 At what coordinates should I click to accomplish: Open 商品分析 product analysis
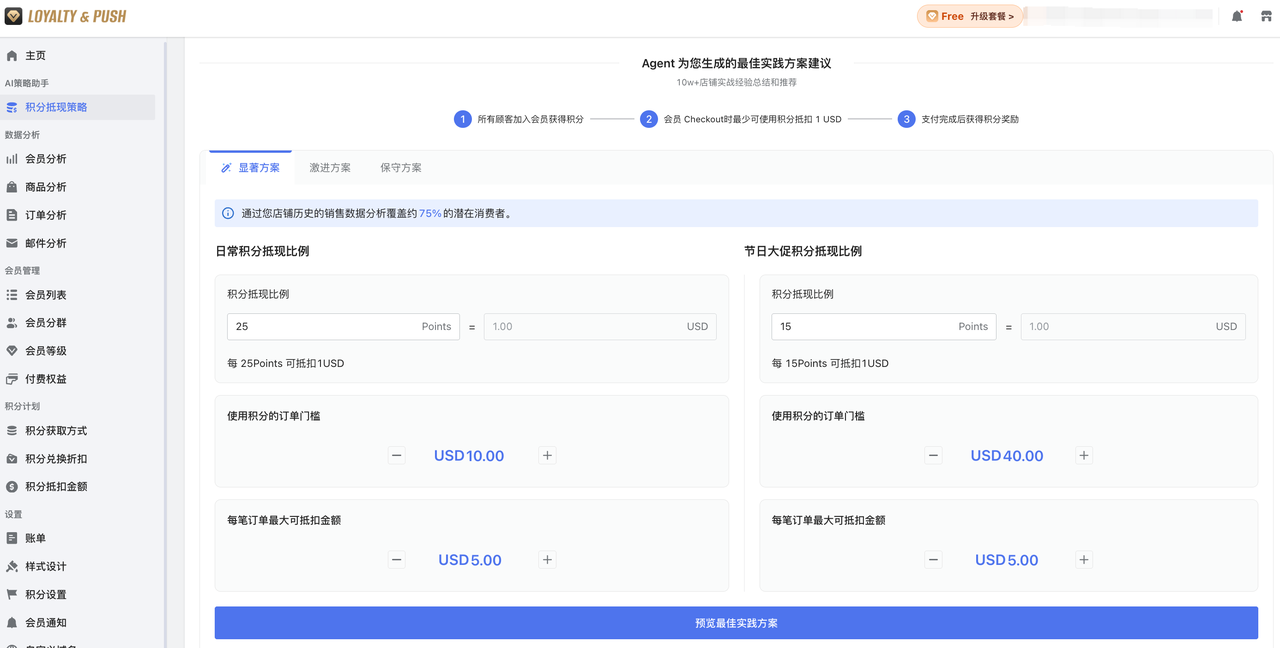pyautogui.click(x=45, y=186)
